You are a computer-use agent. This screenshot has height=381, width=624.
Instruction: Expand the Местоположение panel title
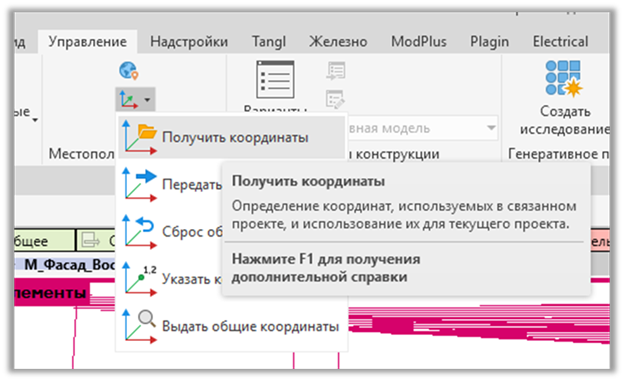point(82,154)
